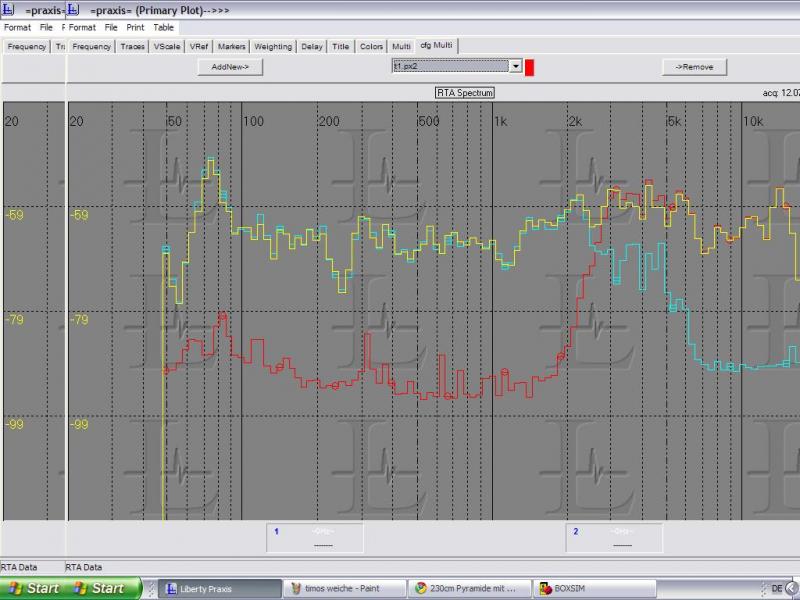Click the RTA Spectrum plot title
The image size is (800, 600).
(x=465, y=93)
